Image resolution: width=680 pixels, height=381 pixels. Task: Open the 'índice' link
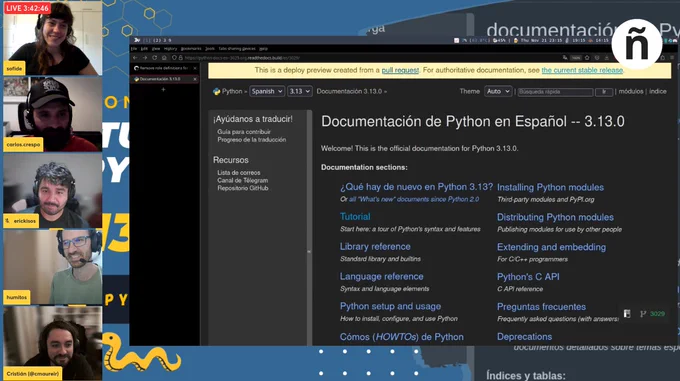coord(657,91)
